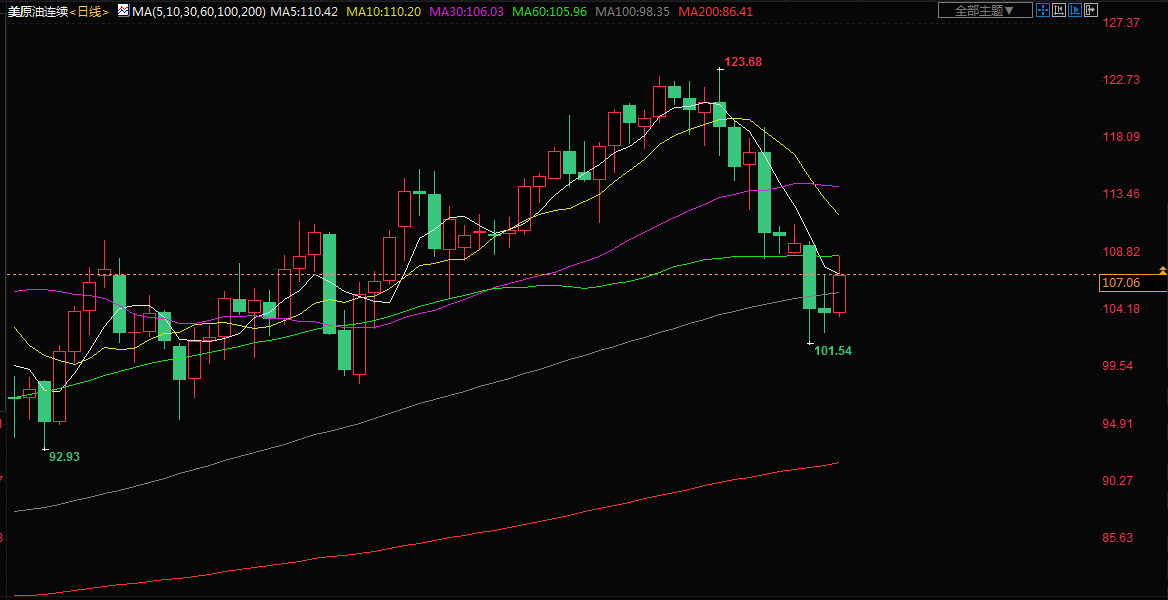Click the MA indicator chart icon
The width and height of the screenshot is (1168, 600).
point(122,11)
